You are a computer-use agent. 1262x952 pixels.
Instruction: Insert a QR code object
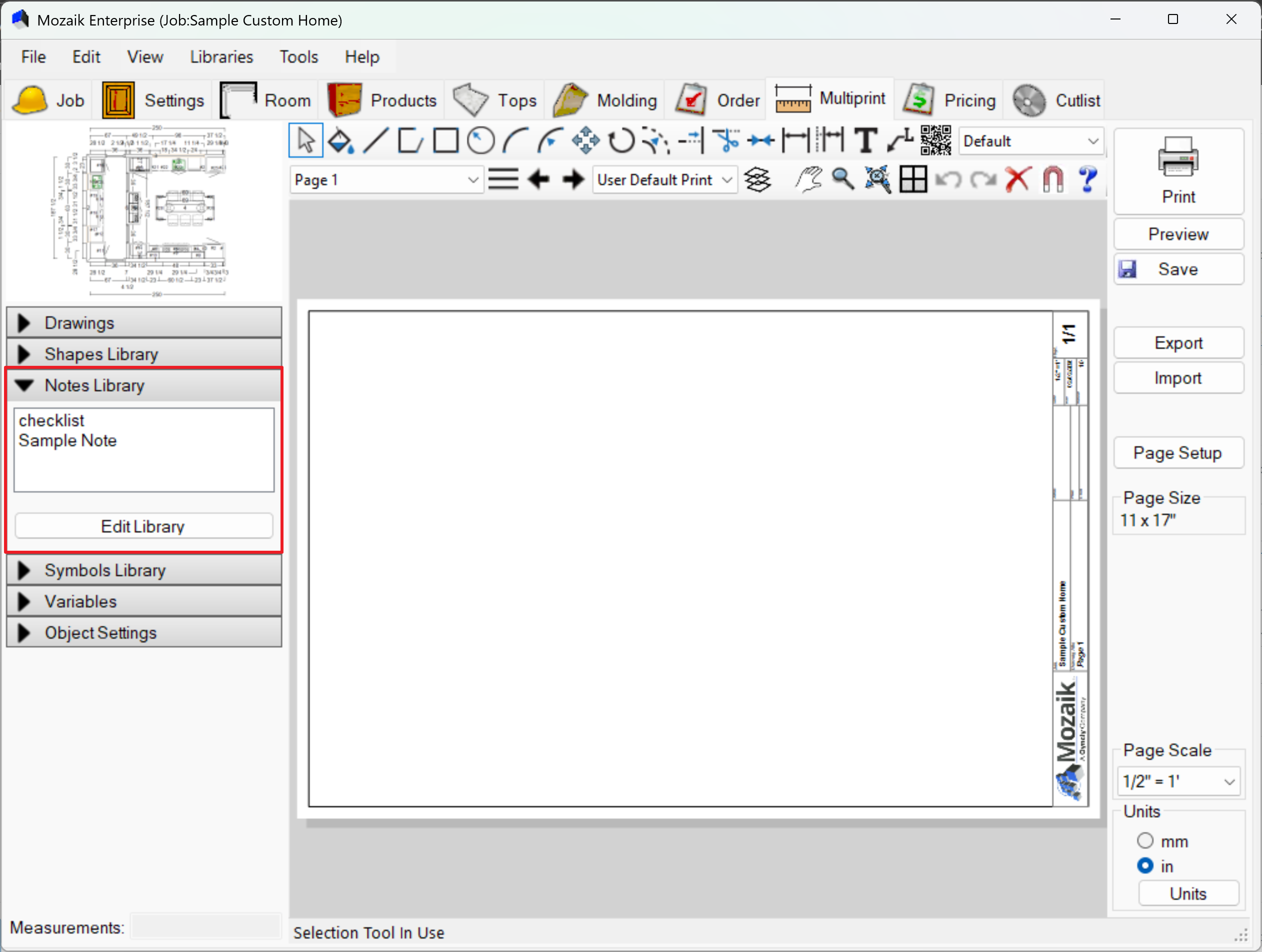(x=935, y=141)
